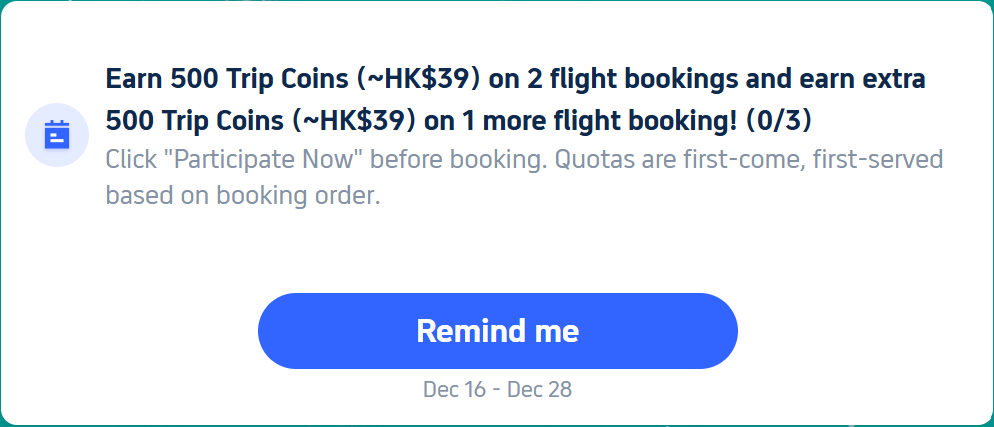Click the blue calendar icon
Image resolution: width=994 pixels, height=427 pixels.
point(56,134)
